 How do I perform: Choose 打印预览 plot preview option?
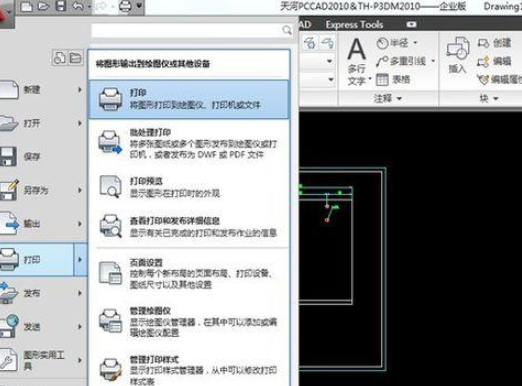coord(189,187)
